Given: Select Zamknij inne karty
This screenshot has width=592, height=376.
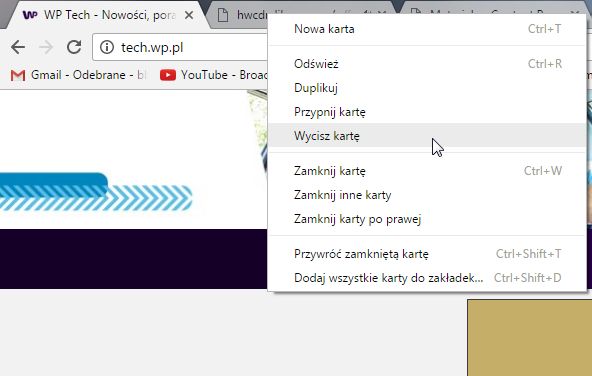Looking at the screenshot, I should [x=427, y=195].
